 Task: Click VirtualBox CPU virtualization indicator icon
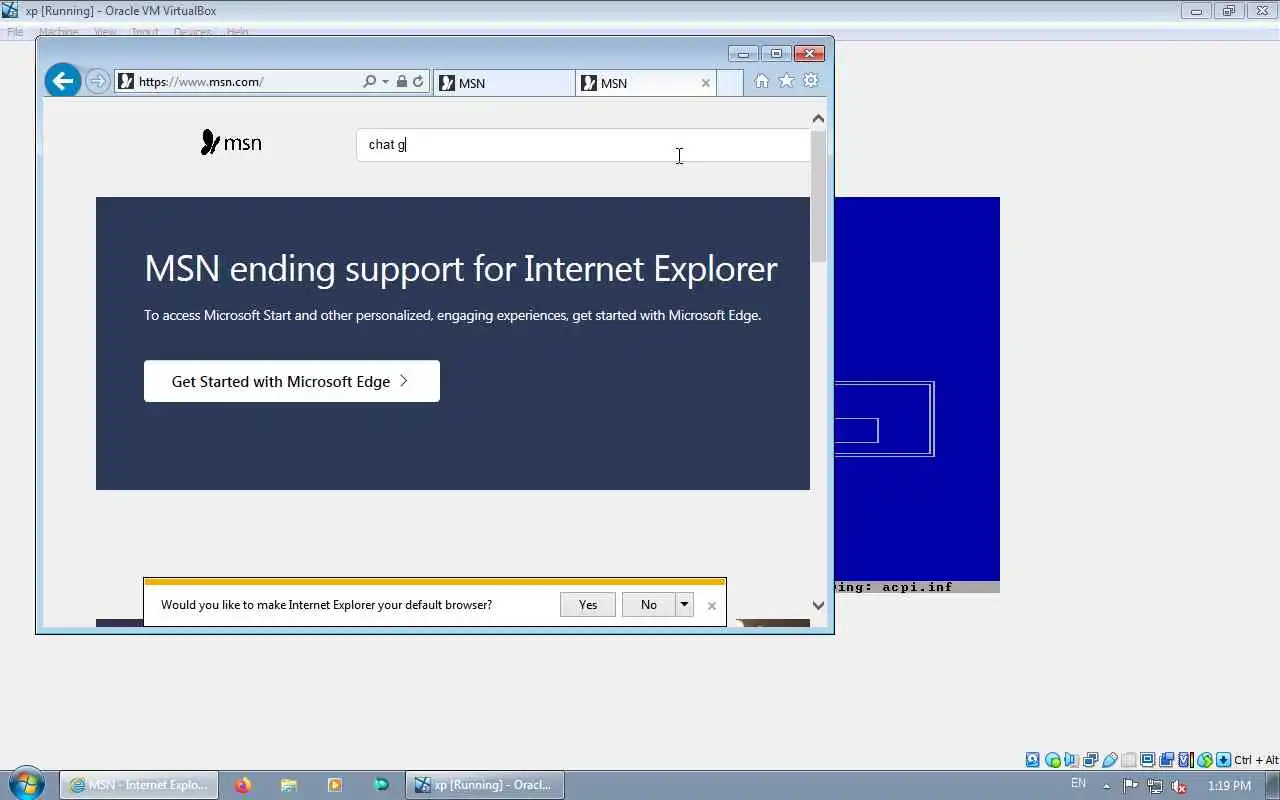tap(1186, 760)
